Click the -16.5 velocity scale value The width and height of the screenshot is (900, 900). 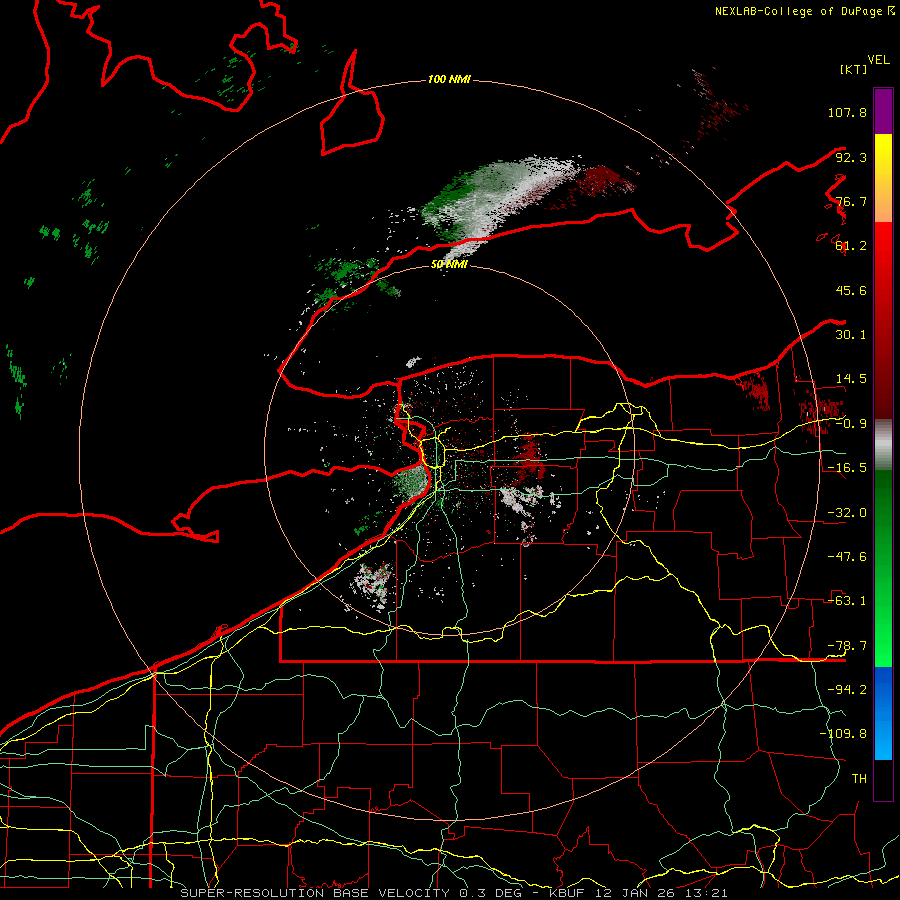[847, 468]
